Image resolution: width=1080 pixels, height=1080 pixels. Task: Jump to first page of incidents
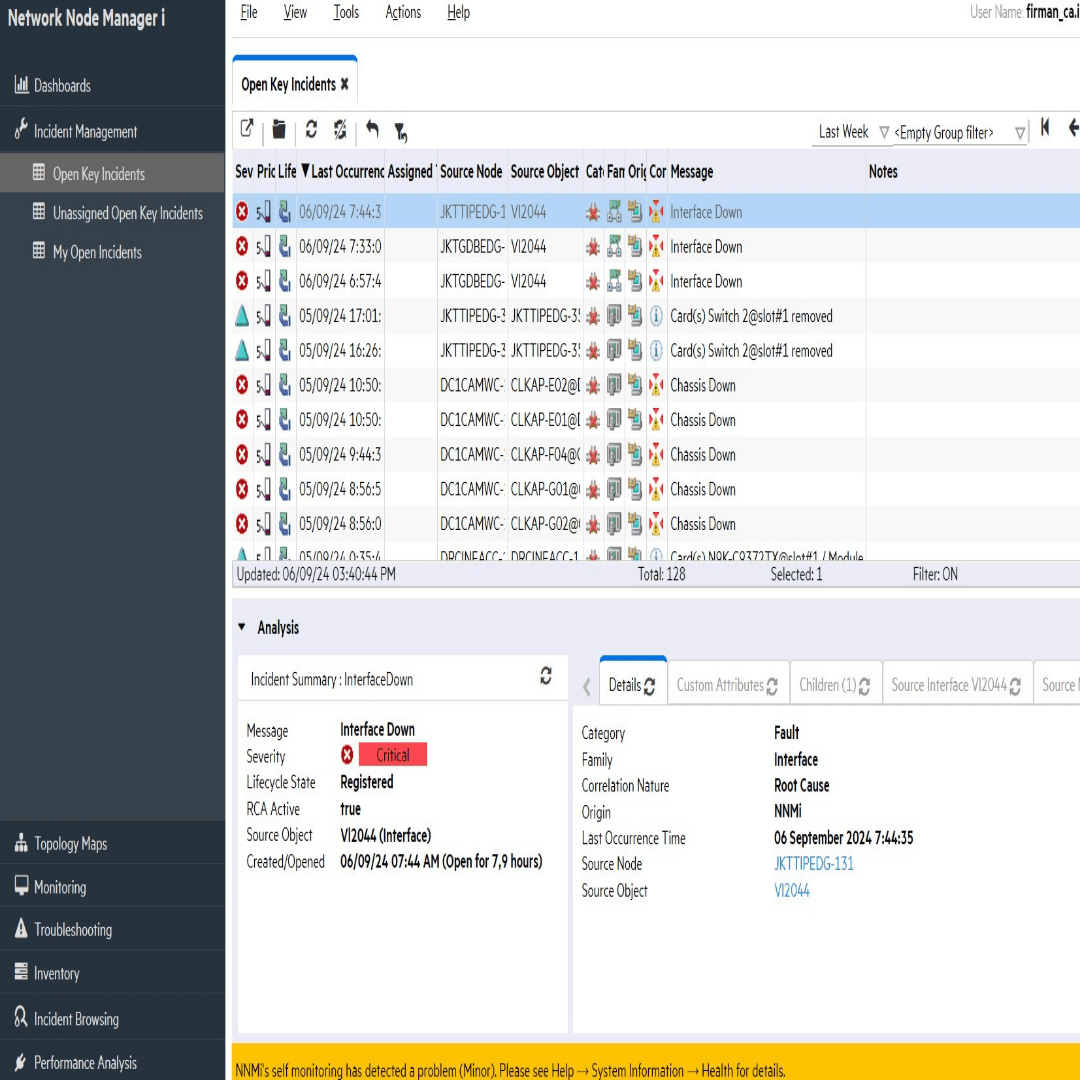point(1045,128)
